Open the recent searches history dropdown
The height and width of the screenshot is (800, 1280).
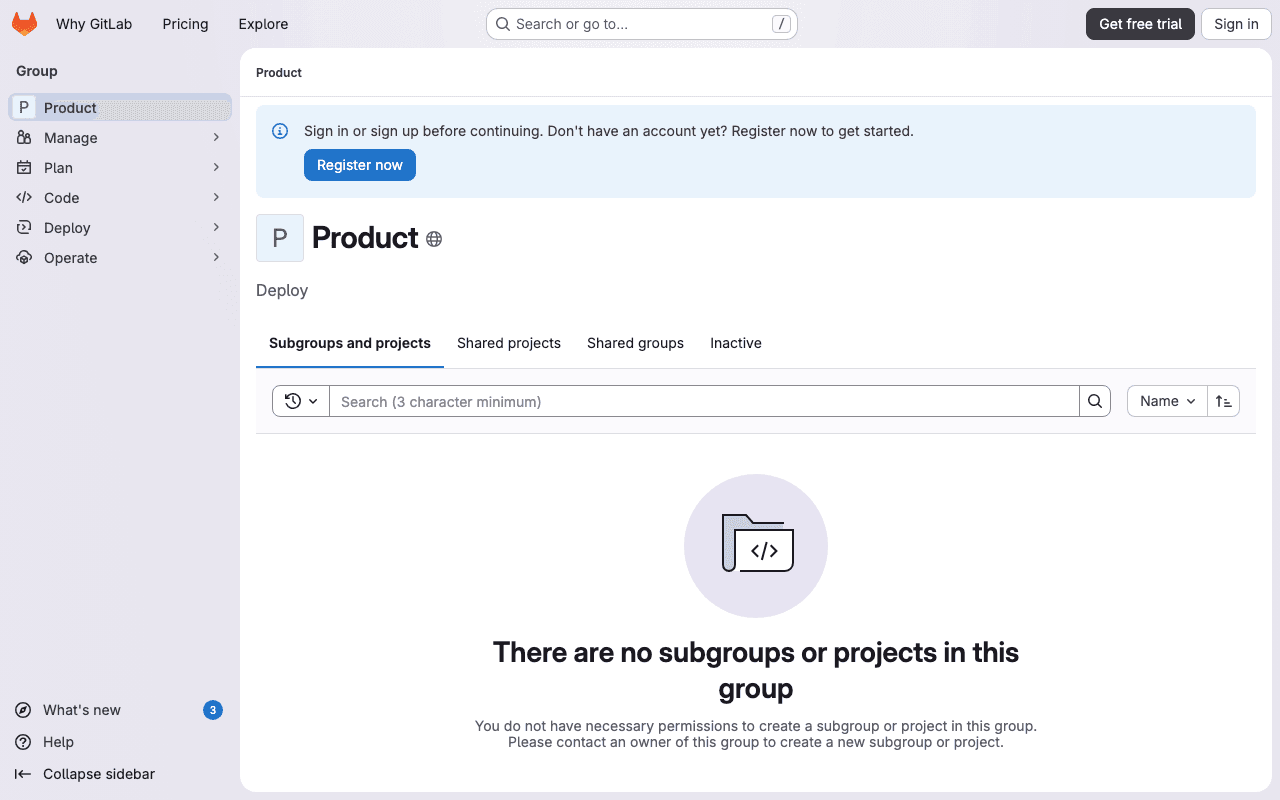(x=301, y=401)
